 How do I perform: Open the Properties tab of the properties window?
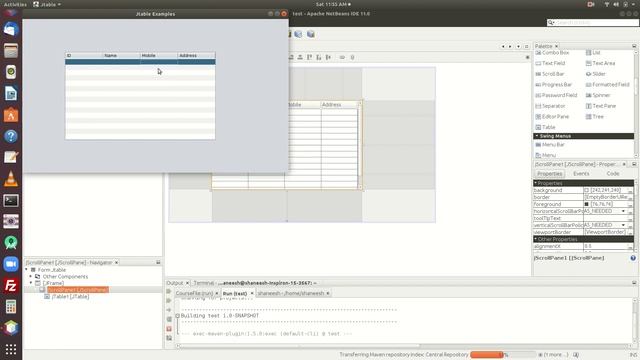click(x=549, y=173)
